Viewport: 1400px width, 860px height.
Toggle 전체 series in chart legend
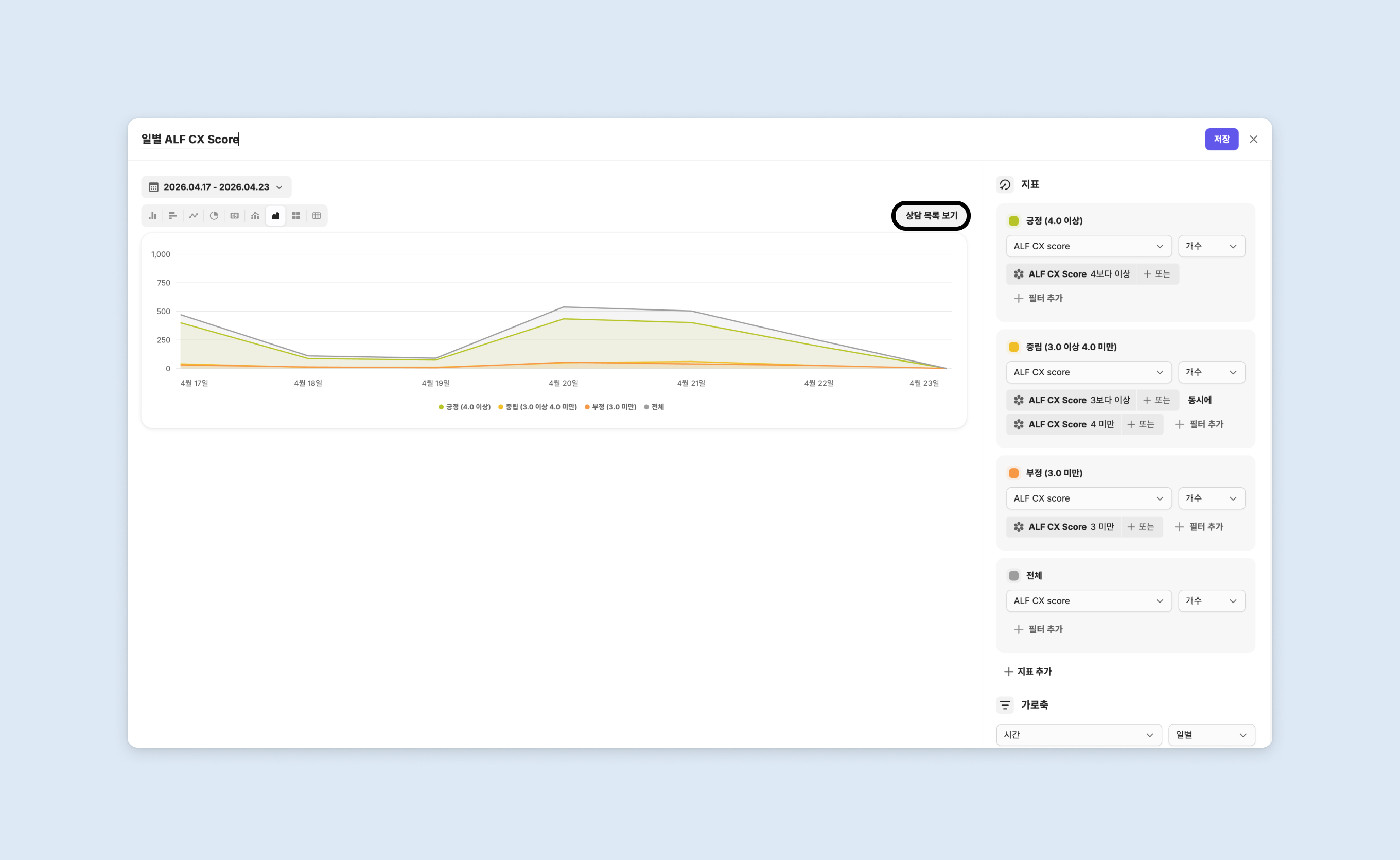click(x=654, y=407)
